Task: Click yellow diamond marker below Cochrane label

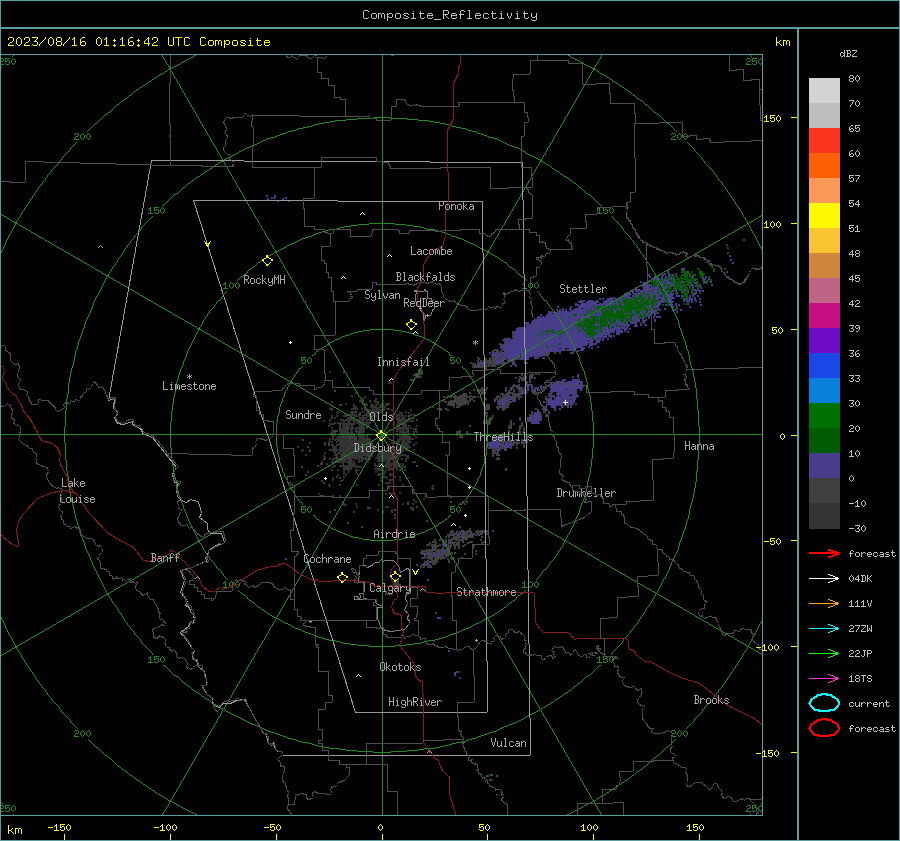Action: pyautogui.click(x=342, y=578)
